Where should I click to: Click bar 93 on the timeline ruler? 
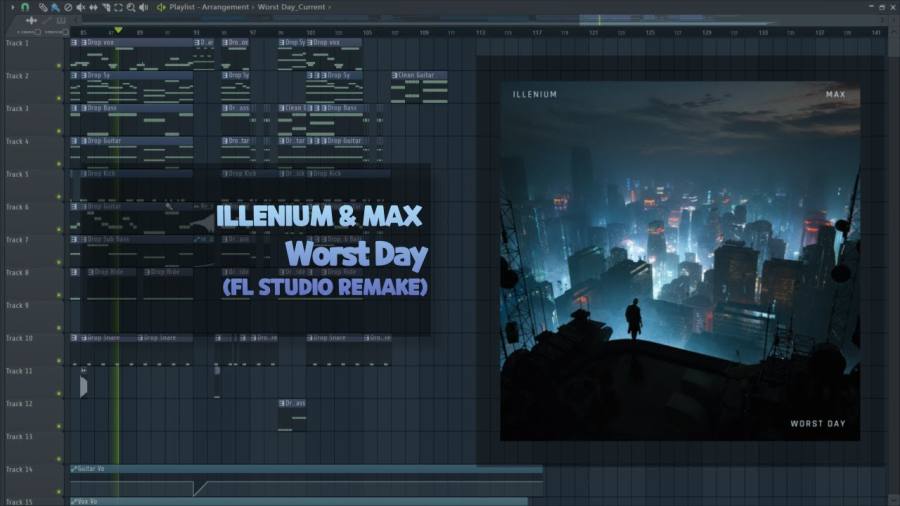click(x=196, y=33)
